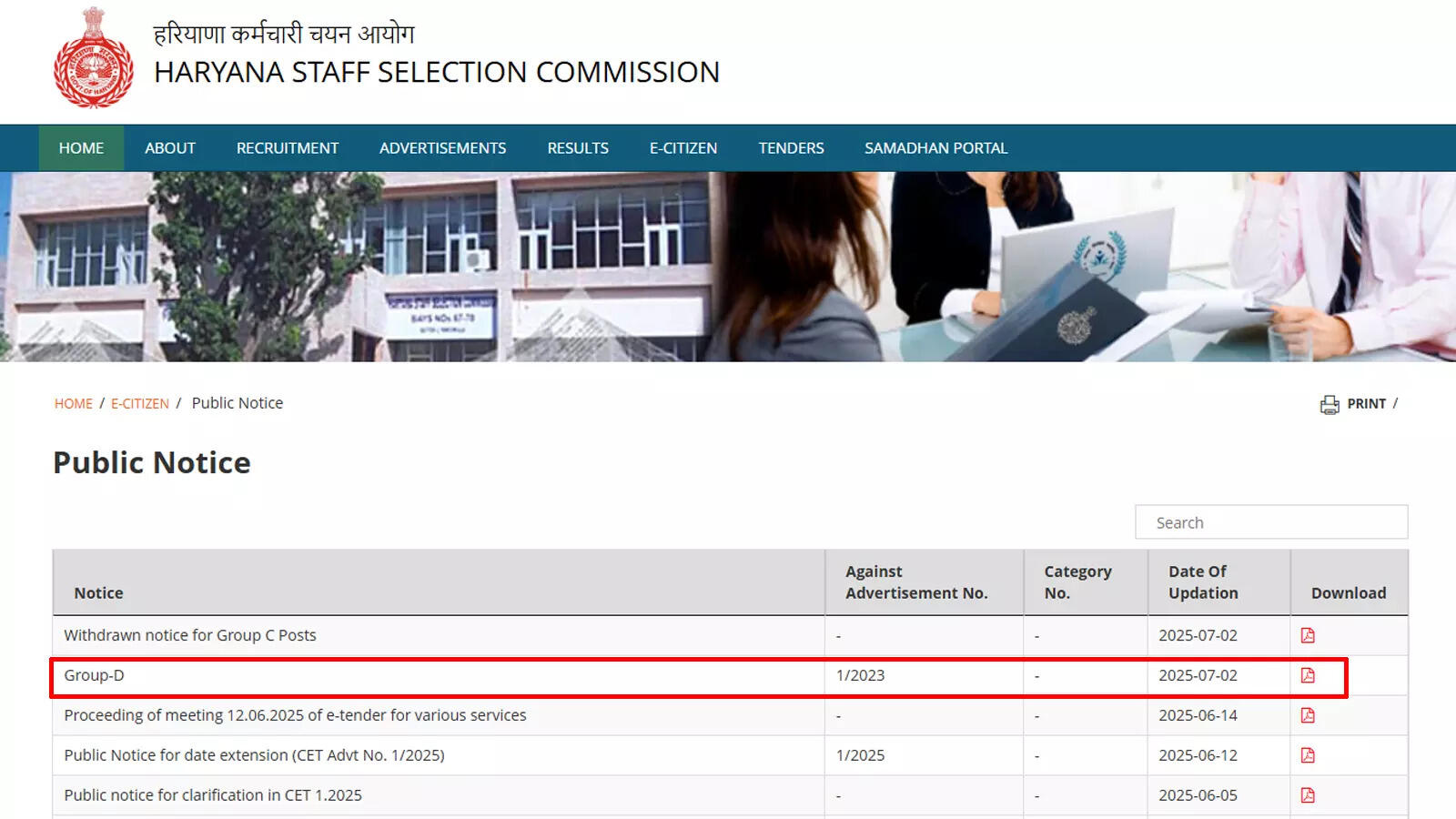This screenshot has height=819, width=1456.
Task: Open the RECRUITMENT menu
Action: 288,148
